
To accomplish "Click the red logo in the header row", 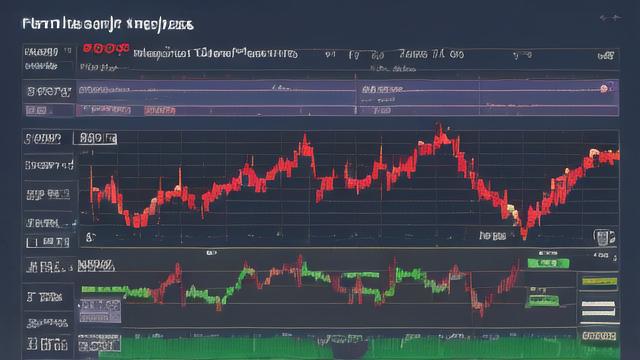I will (106, 49).
